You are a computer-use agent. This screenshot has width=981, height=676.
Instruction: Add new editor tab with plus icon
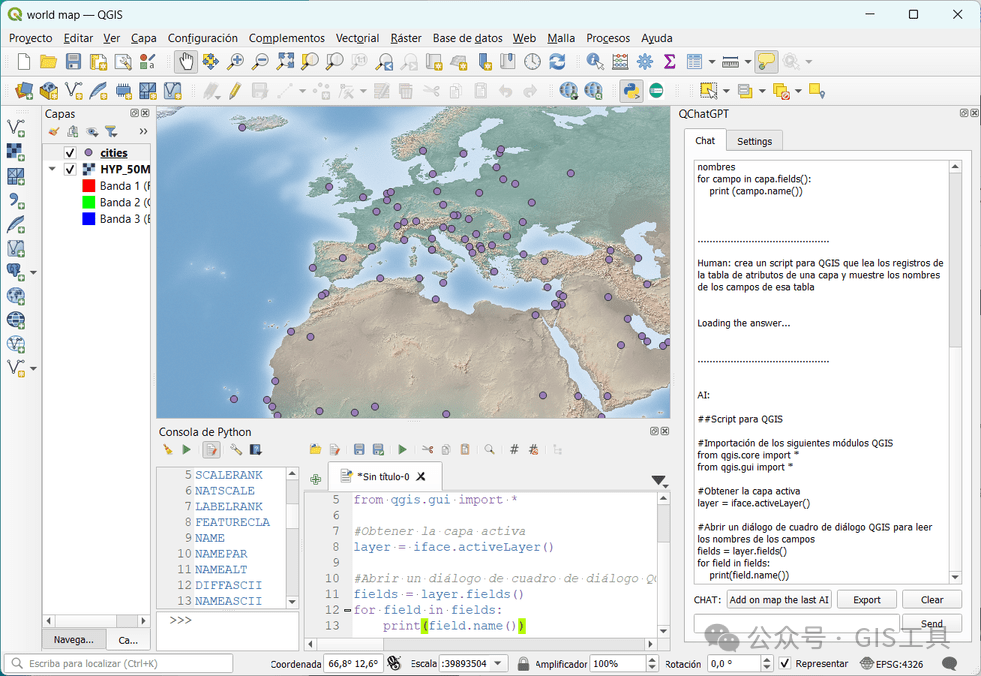tap(316, 479)
